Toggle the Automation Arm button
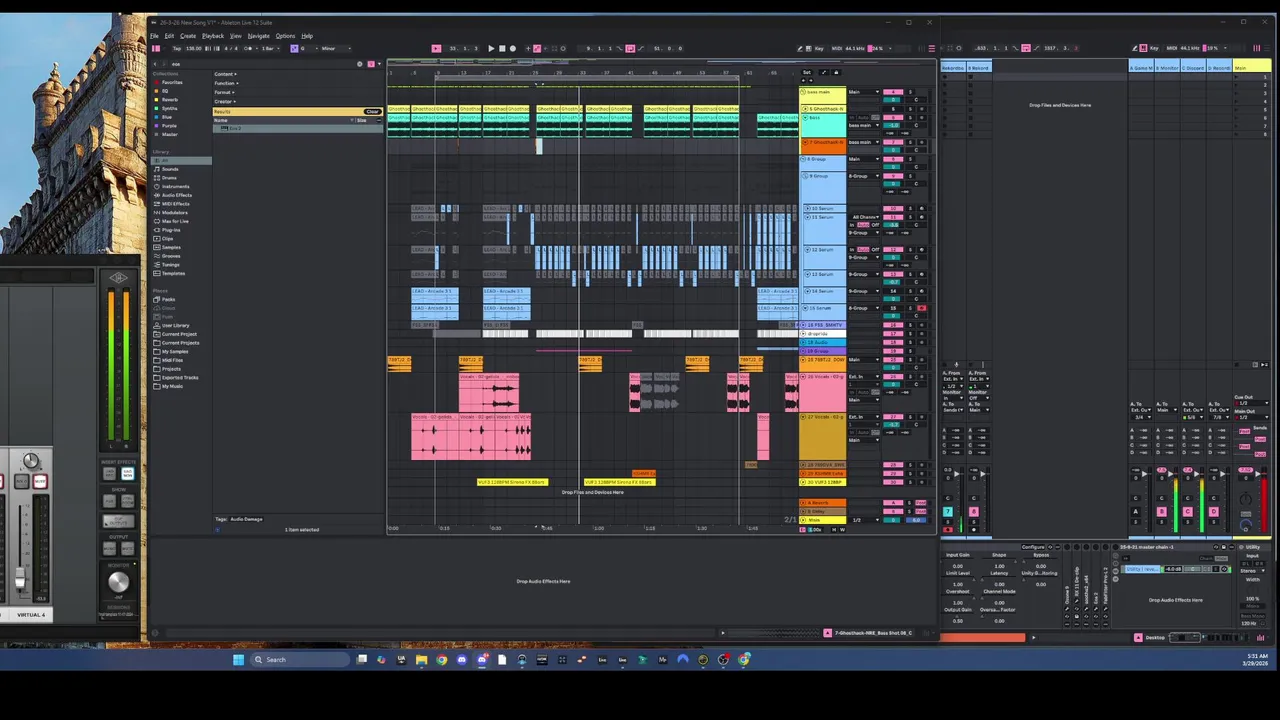 pos(537,48)
